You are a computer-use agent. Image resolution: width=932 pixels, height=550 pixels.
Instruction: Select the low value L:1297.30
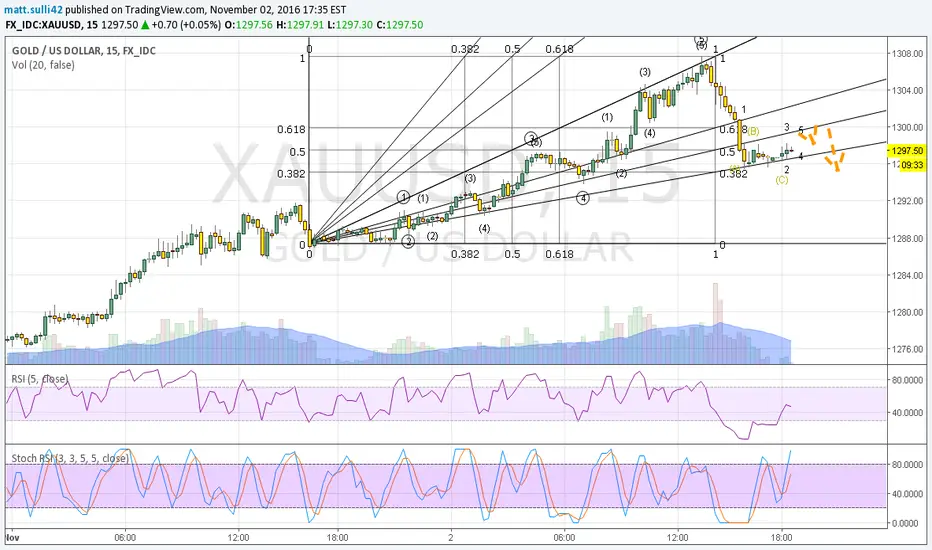[x=350, y=25]
